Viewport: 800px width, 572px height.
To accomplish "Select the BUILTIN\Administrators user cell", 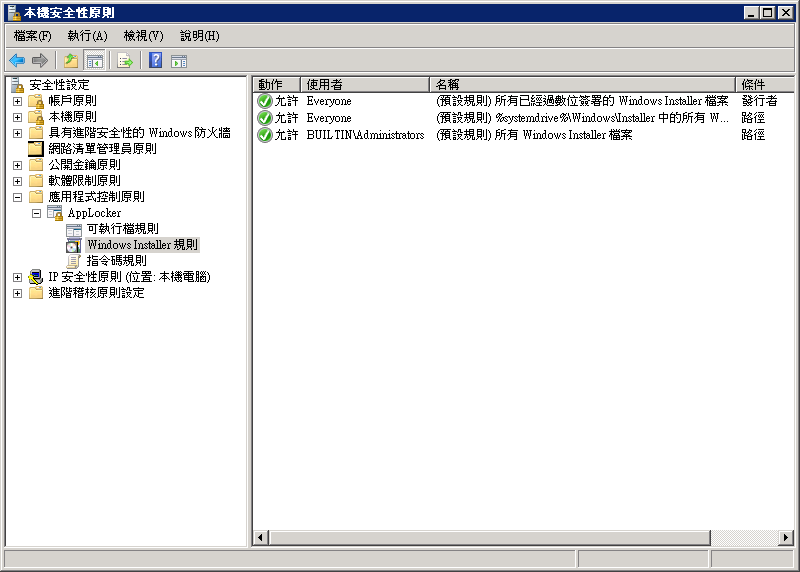I will (365, 135).
